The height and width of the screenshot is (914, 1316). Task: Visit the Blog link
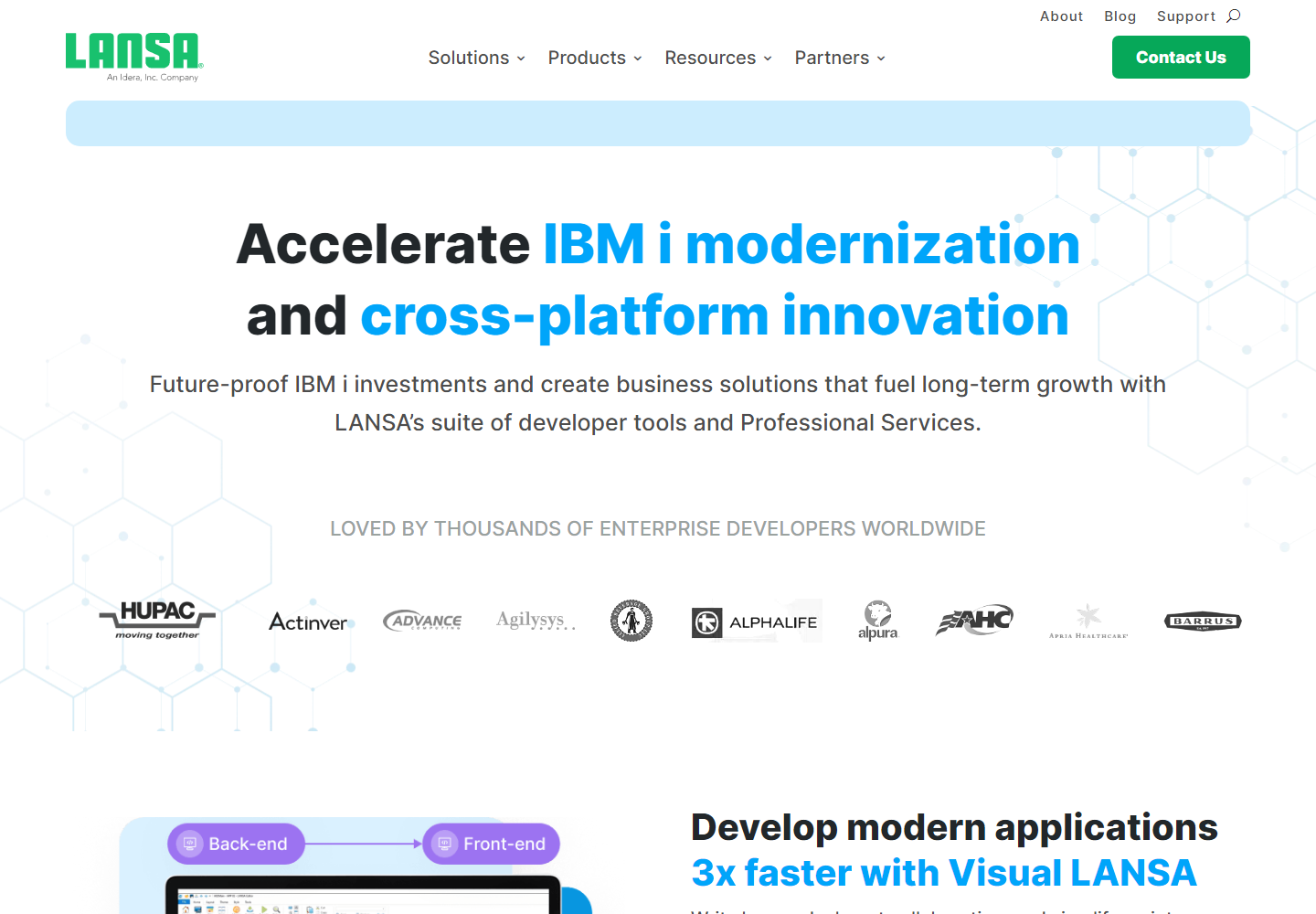(1120, 16)
